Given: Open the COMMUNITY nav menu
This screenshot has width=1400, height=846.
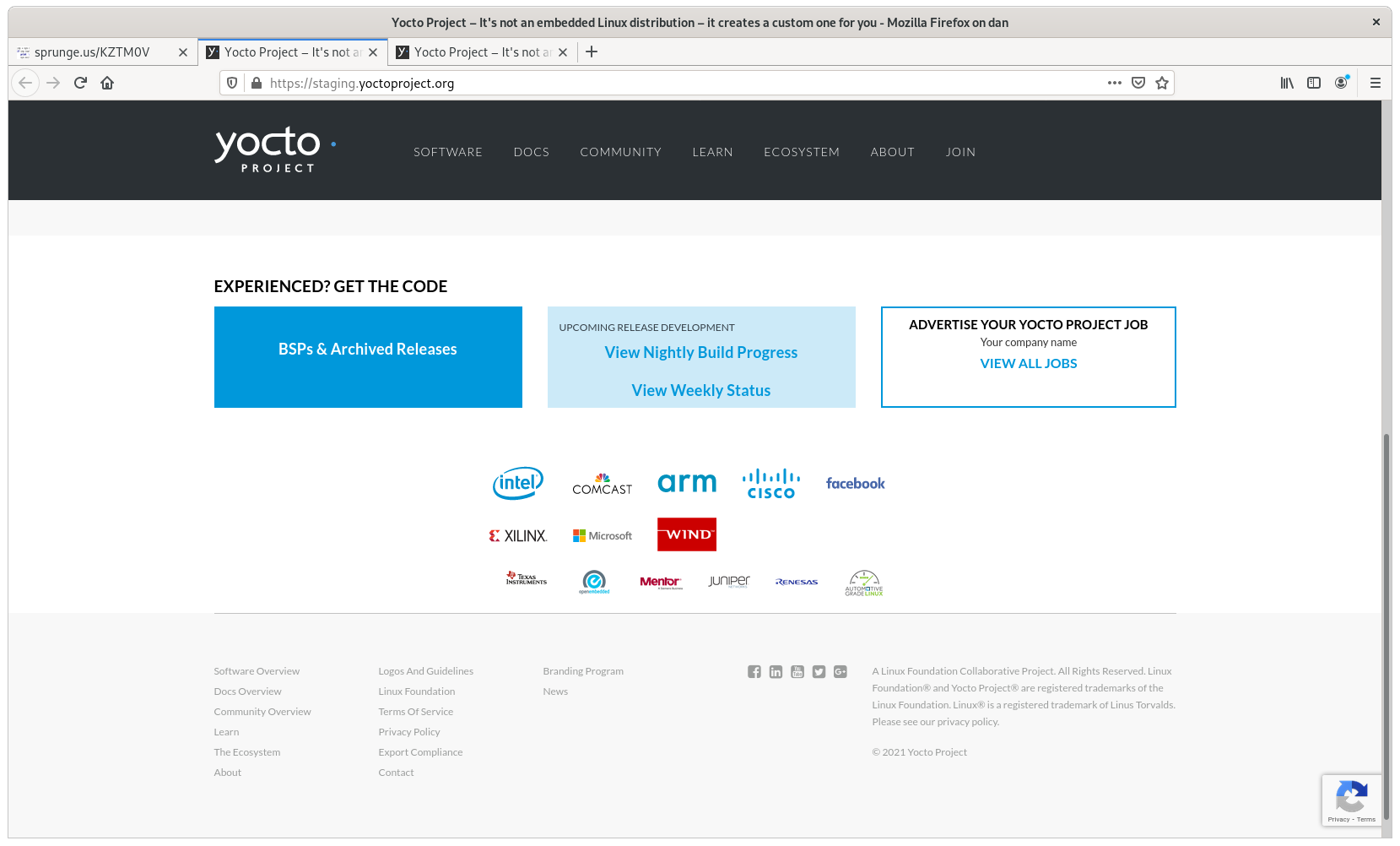Looking at the screenshot, I should point(621,152).
